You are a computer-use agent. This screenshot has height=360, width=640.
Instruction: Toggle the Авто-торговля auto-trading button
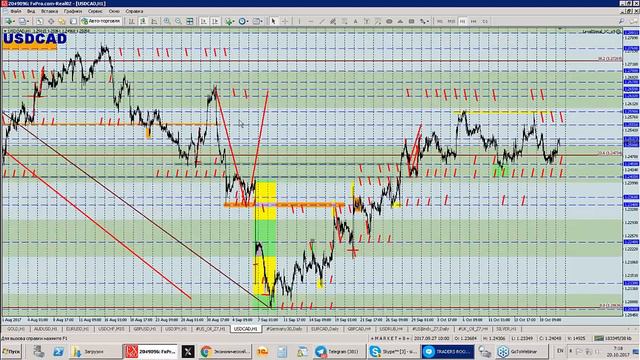click(x=101, y=21)
